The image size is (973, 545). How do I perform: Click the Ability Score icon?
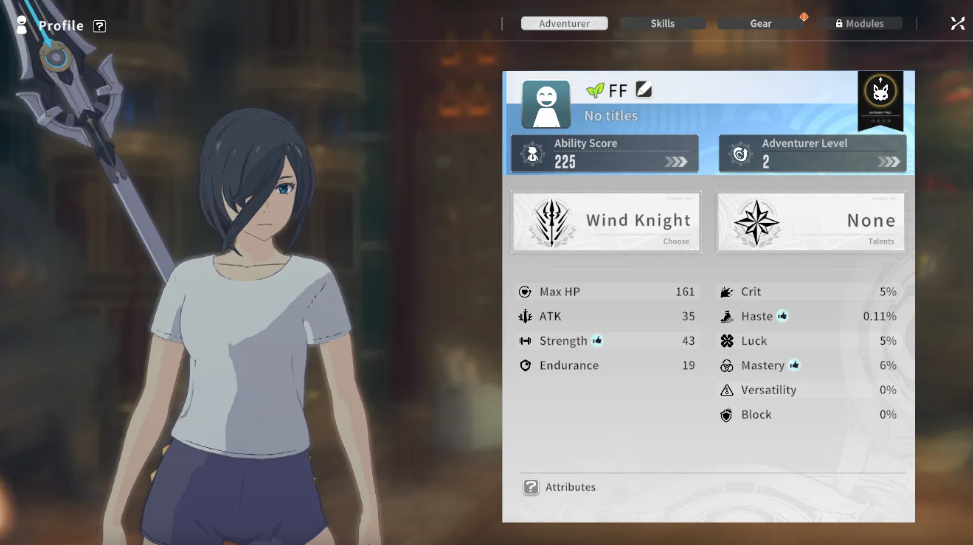[x=532, y=153]
